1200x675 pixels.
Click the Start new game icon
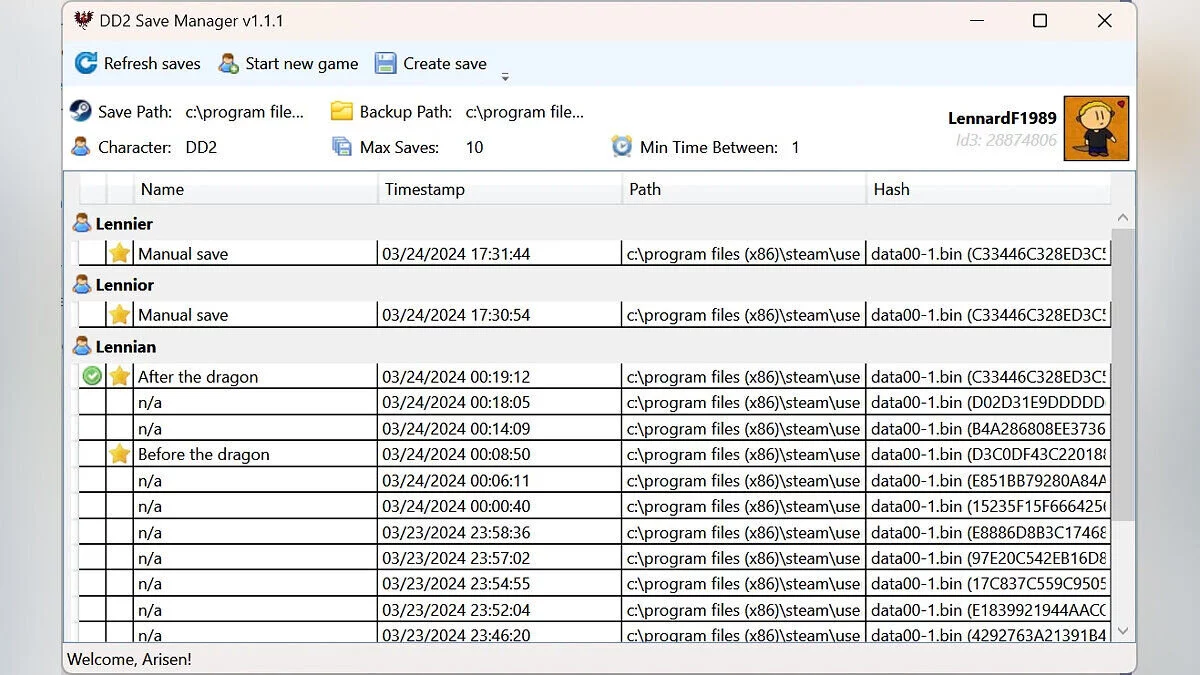[228, 63]
